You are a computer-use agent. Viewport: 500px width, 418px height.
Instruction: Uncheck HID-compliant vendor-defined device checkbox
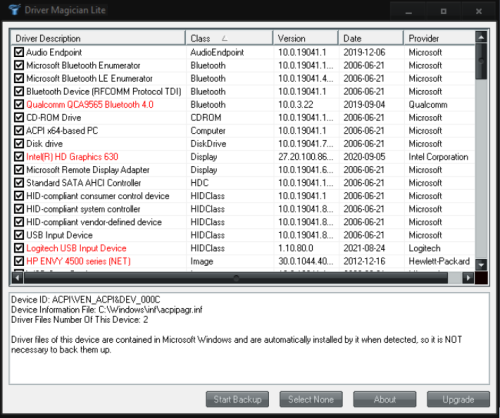pos(19,222)
